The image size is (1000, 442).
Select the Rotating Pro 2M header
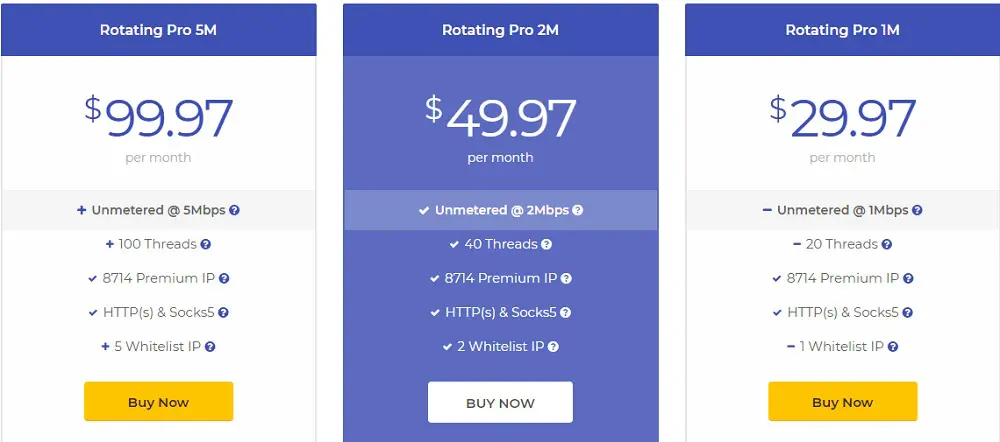[501, 30]
